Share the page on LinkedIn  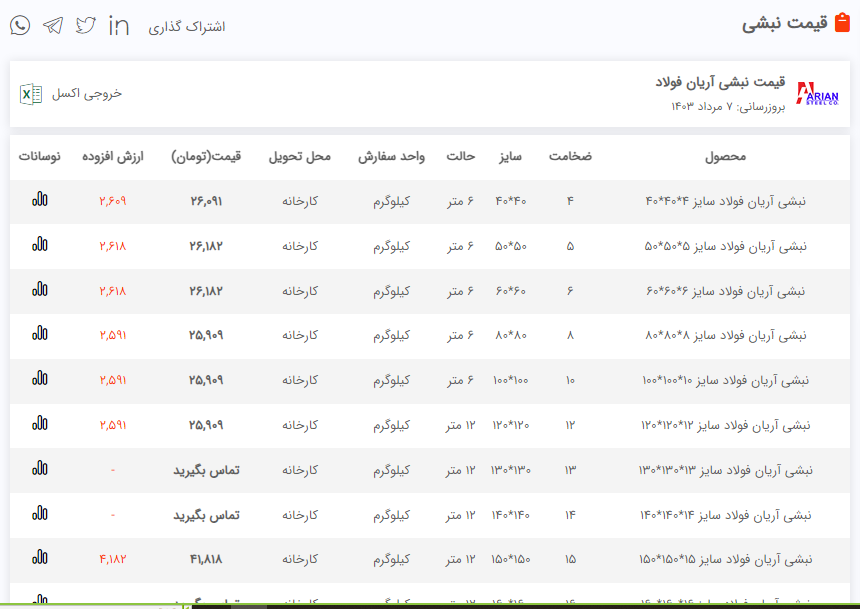coord(119,26)
